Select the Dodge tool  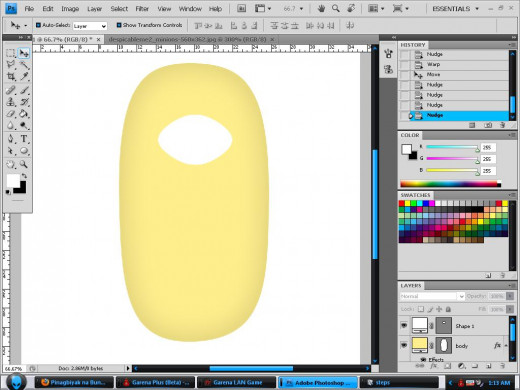click(x=24, y=126)
